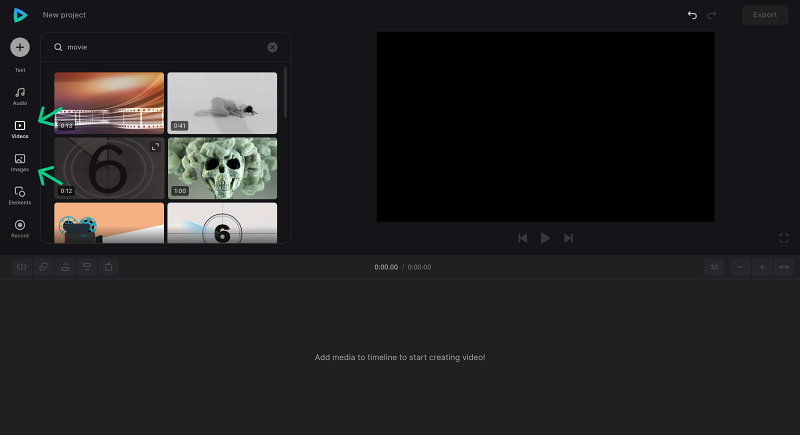800x435 pixels.
Task: Click the Duplicate clip timeline tool
Action: coord(43,267)
